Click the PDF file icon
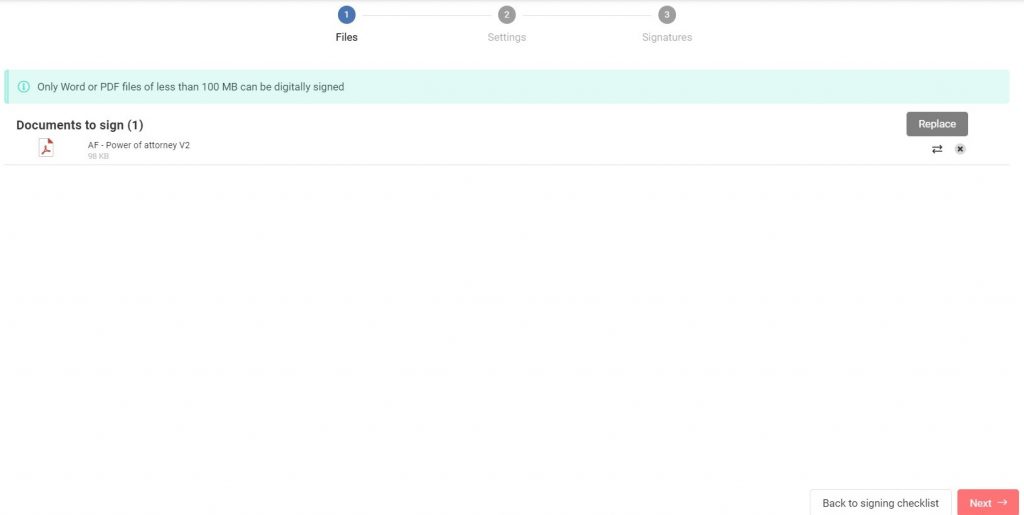 pyautogui.click(x=46, y=148)
